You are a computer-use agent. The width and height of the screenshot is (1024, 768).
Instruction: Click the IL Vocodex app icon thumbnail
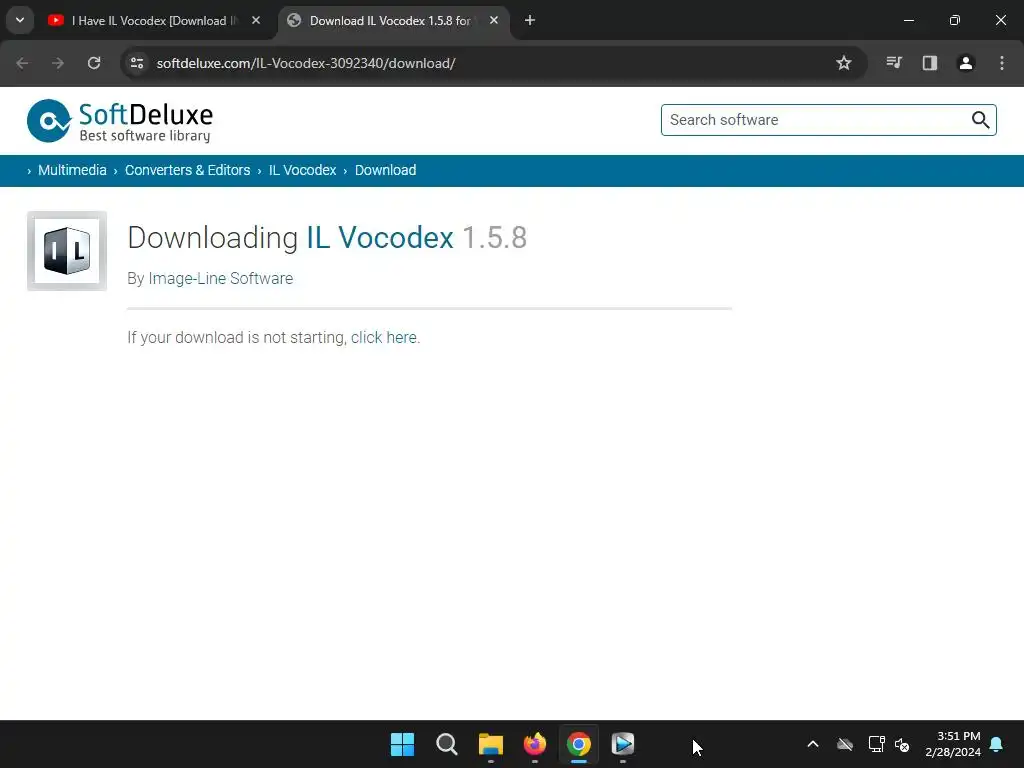tap(67, 251)
